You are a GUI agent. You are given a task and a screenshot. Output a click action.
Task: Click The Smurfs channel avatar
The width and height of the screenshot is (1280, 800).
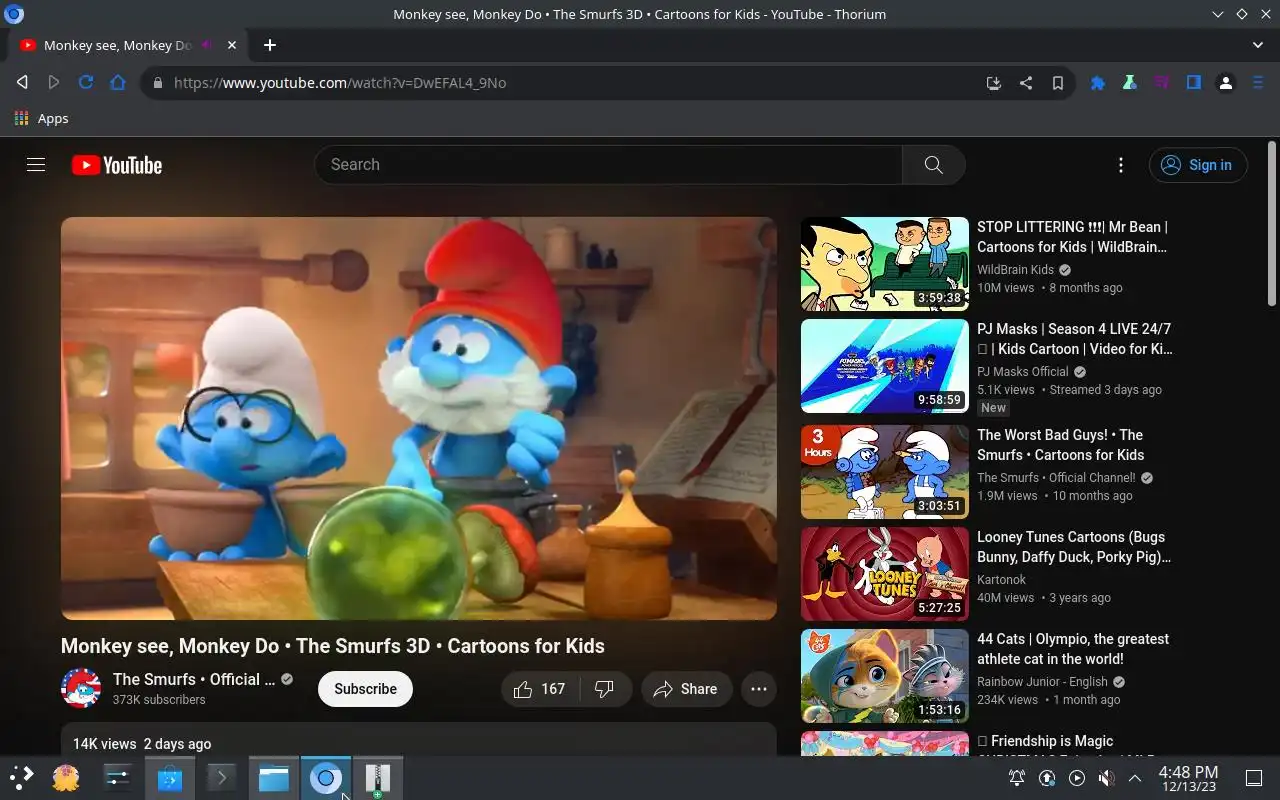(x=81, y=688)
